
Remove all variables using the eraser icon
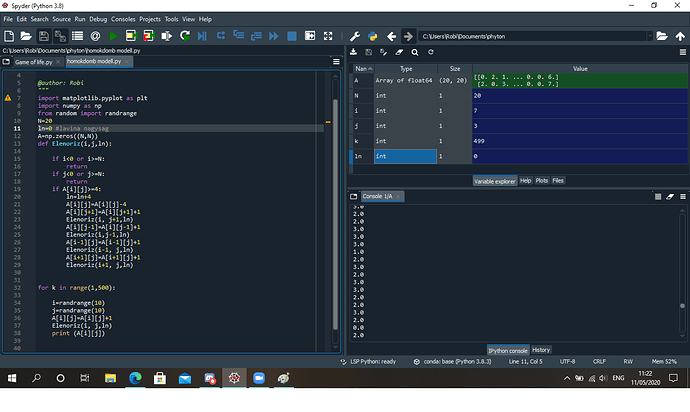398,51
